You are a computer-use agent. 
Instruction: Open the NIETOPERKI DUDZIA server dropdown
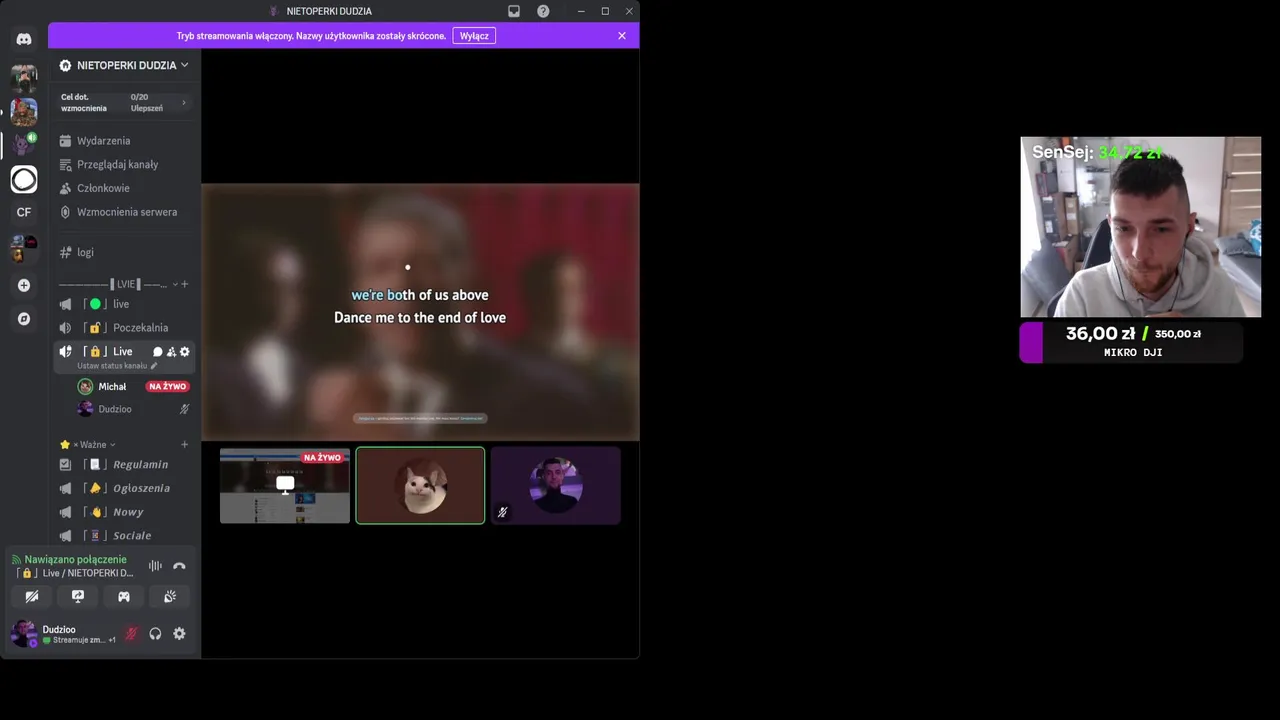click(x=124, y=65)
